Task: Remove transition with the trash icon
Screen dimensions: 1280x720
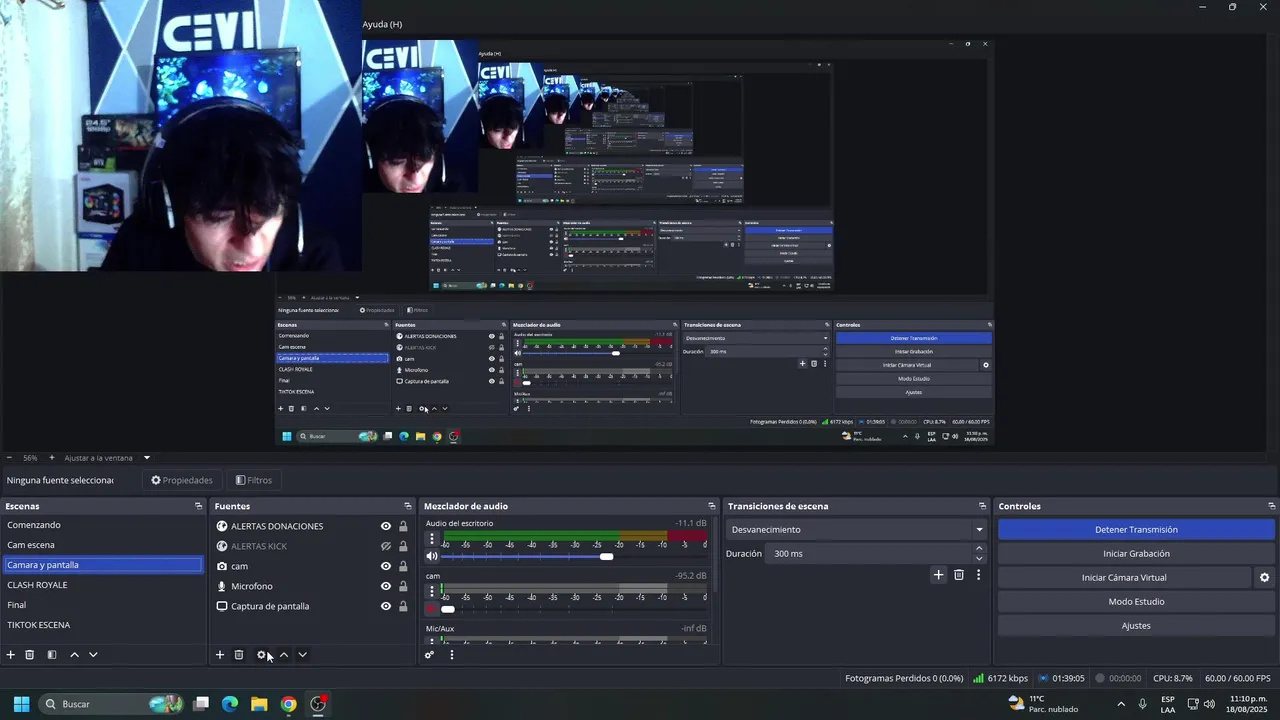Action: coord(959,575)
